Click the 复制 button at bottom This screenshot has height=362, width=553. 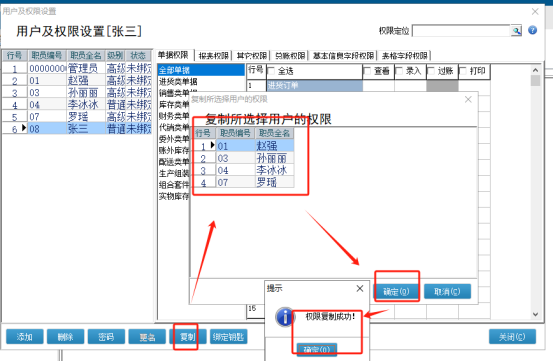tap(188, 337)
